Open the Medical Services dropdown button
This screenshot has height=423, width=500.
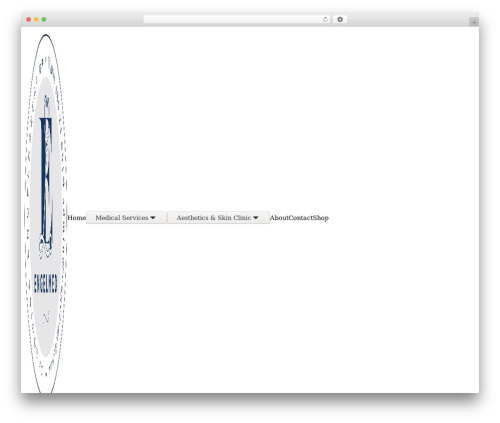tap(126, 218)
